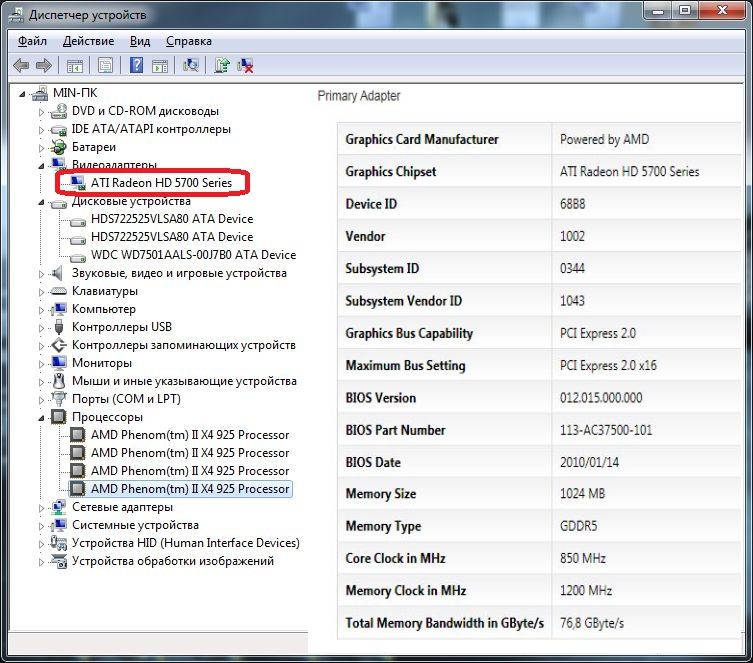Click the Порты (COM и LPT) port icon
This screenshot has height=663, width=753.
click(x=59, y=398)
